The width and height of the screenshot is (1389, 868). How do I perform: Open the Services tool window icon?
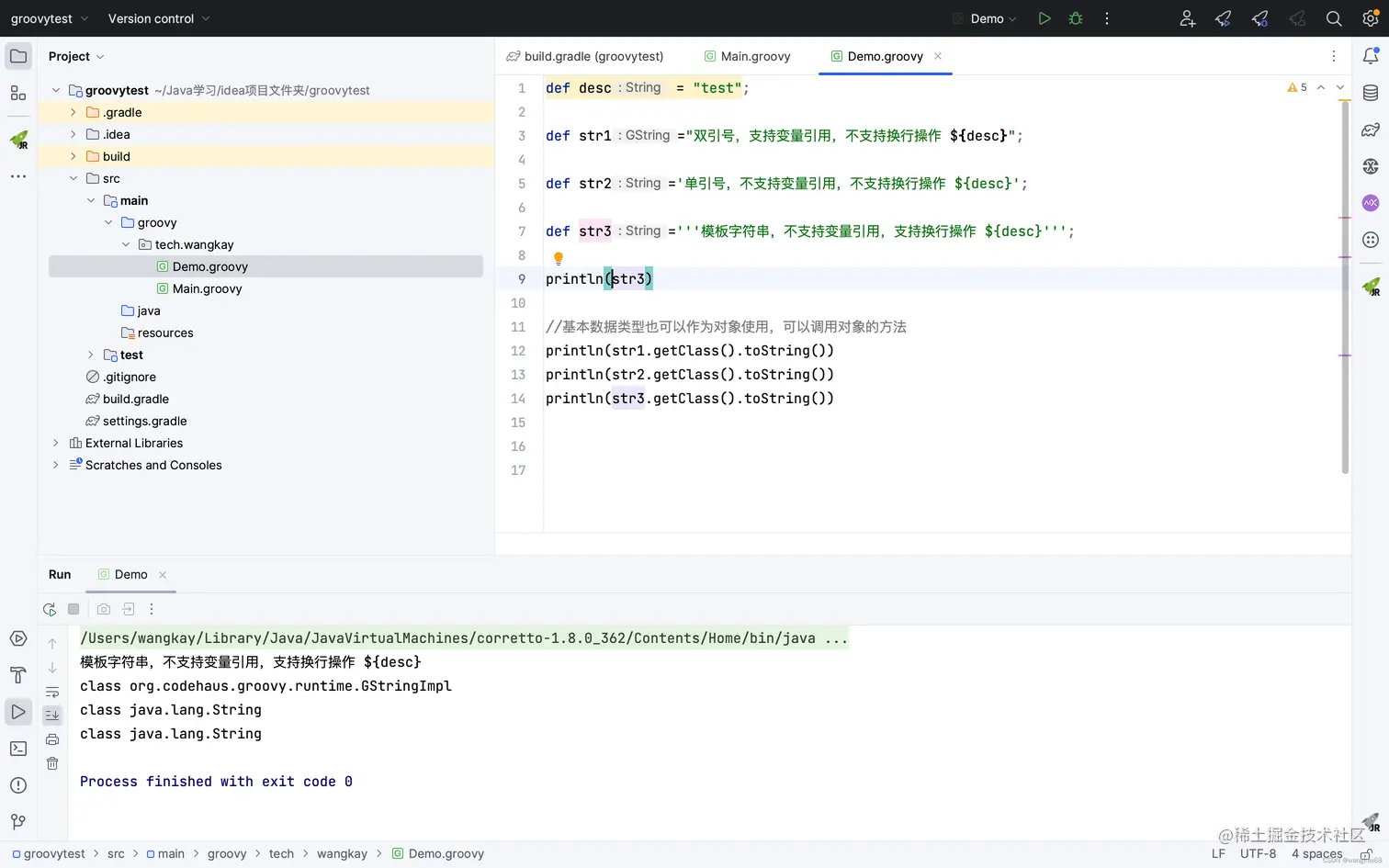(x=18, y=638)
